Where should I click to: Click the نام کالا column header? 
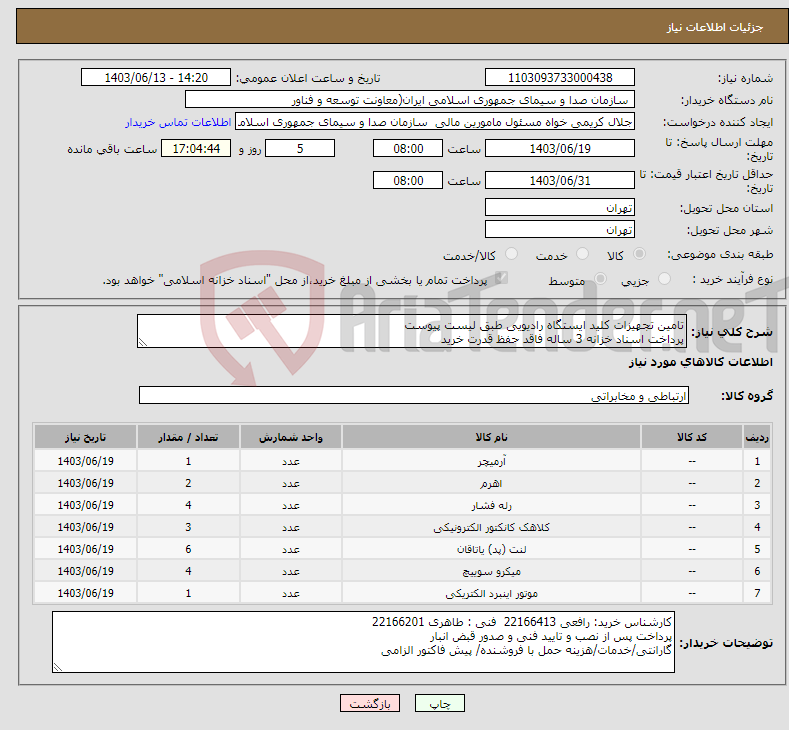click(x=491, y=437)
